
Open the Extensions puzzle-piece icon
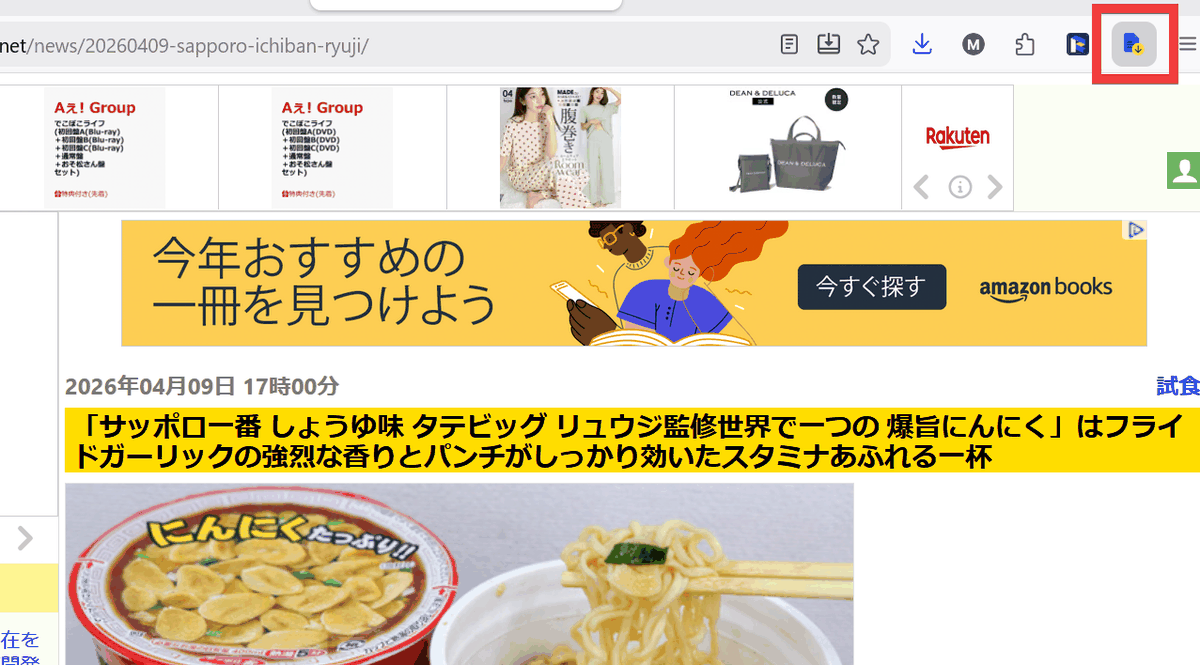pyautogui.click(x=1024, y=44)
